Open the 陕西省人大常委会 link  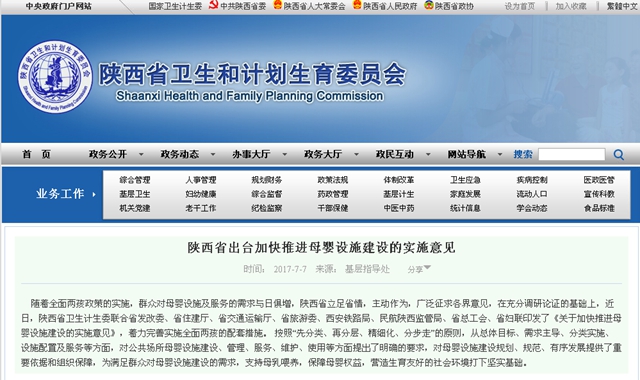(x=315, y=6)
